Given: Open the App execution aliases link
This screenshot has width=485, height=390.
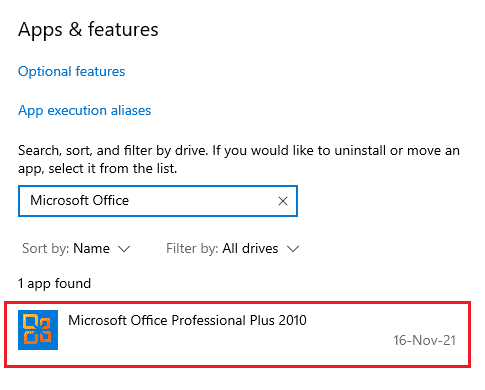Looking at the screenshot, I should [x=85, y=110].
